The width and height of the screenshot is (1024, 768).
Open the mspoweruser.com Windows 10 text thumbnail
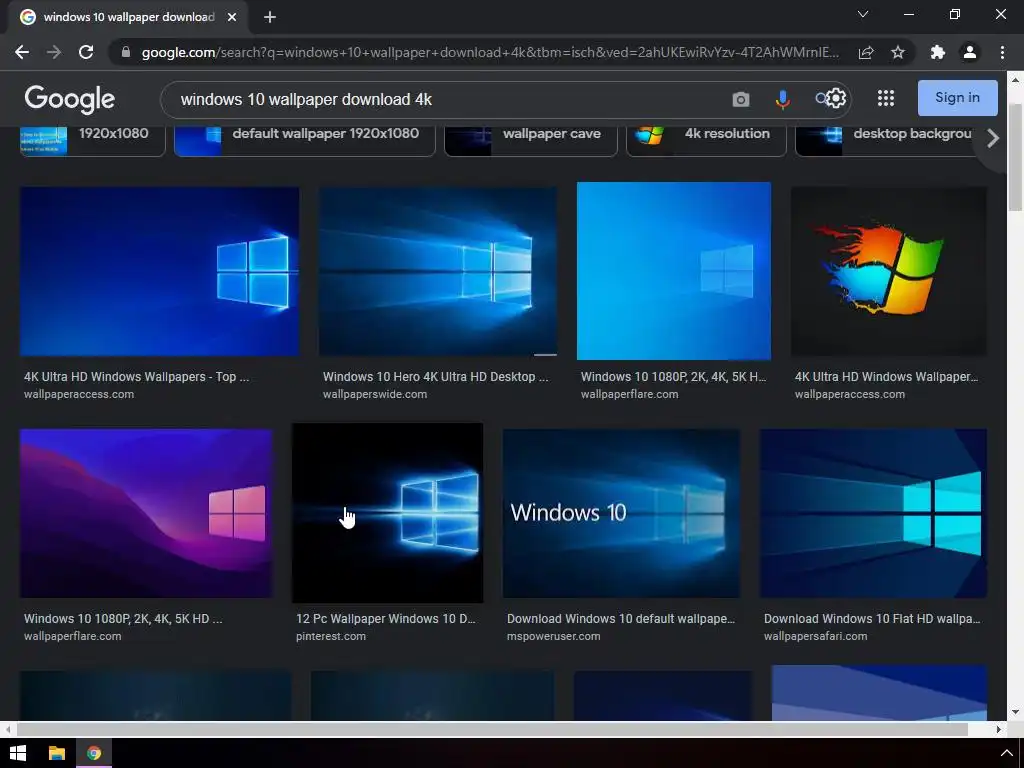tap(621, 513)
